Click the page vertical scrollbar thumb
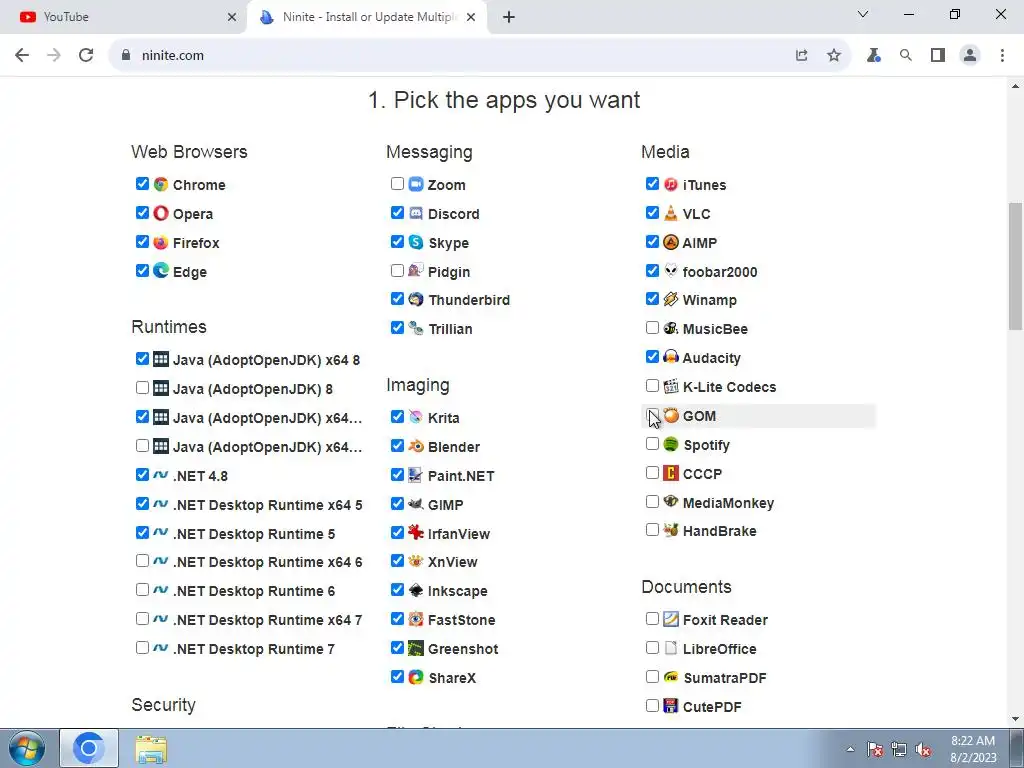 (1016, 266)
